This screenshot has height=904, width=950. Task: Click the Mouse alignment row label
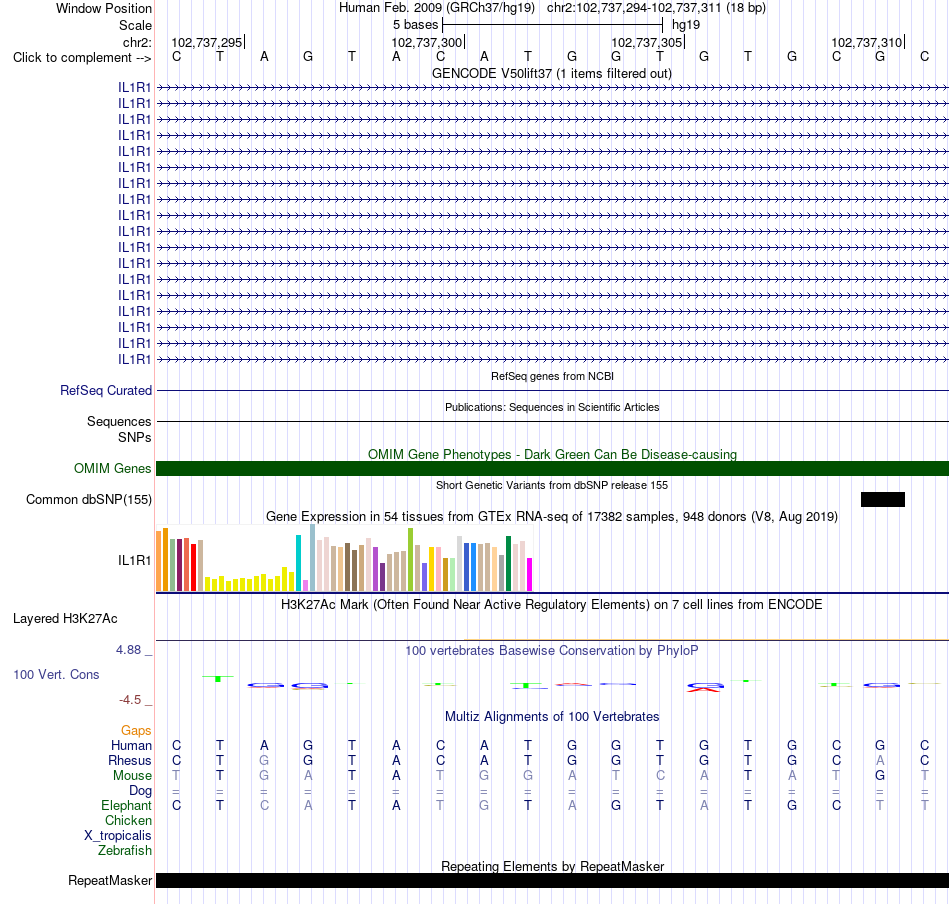[132, 776]
